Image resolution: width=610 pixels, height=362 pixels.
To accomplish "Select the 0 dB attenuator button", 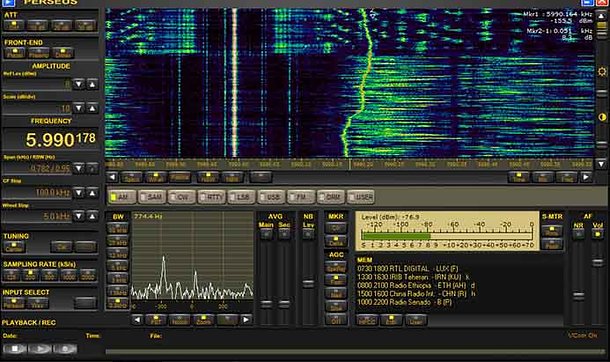I will [x=14, y=26].
